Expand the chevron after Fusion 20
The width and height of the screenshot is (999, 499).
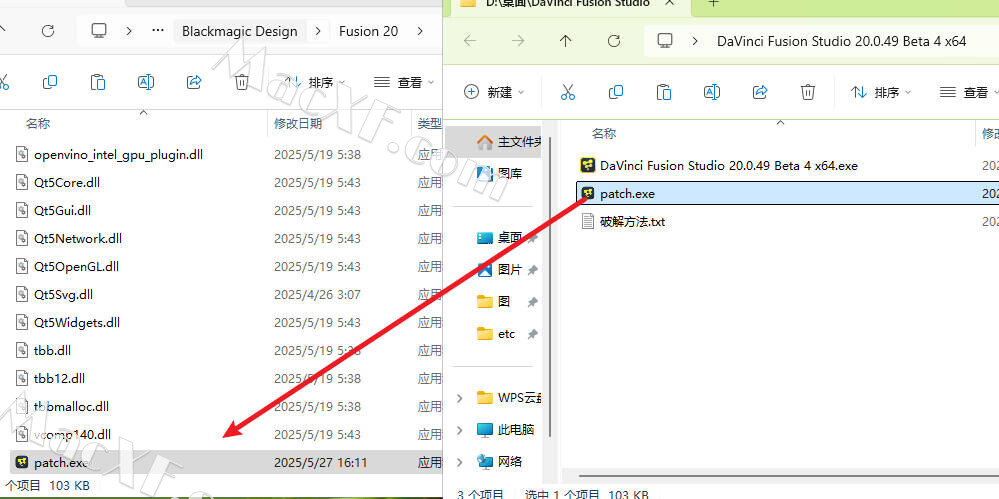(420, 31)
